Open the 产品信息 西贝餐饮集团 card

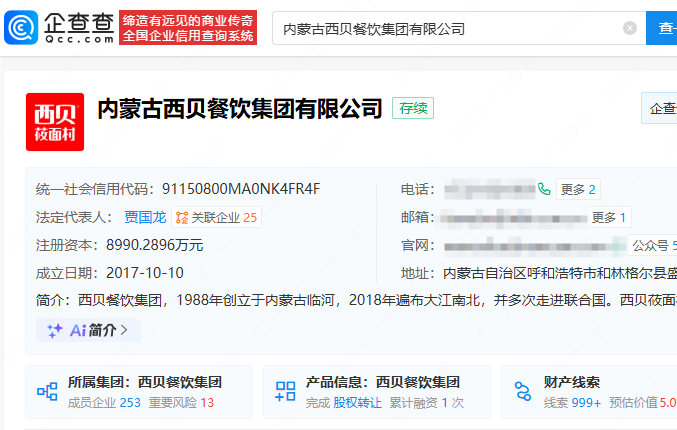tap(377, 392)
